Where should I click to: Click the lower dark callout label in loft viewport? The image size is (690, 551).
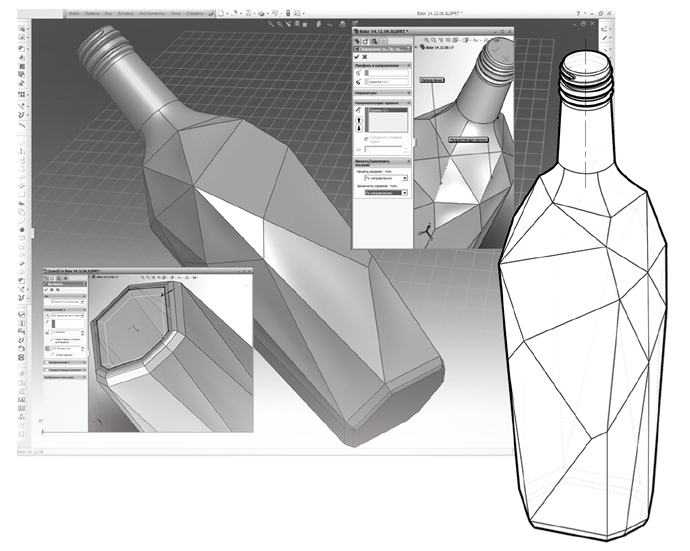tap(469, 140)
